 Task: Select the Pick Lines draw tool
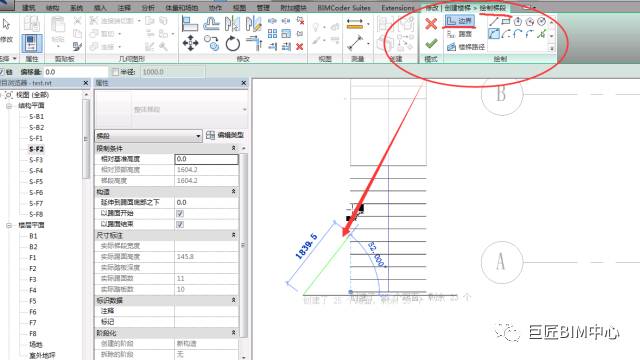tap(541, 34)
